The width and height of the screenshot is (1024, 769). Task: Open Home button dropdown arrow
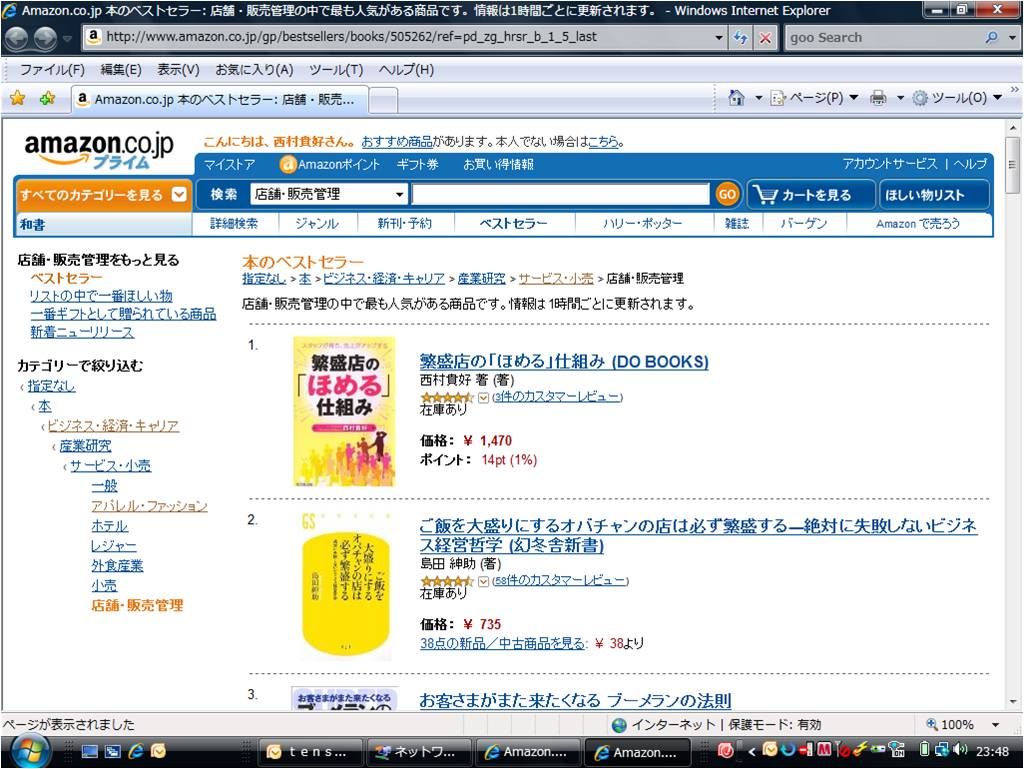(758, 98)
